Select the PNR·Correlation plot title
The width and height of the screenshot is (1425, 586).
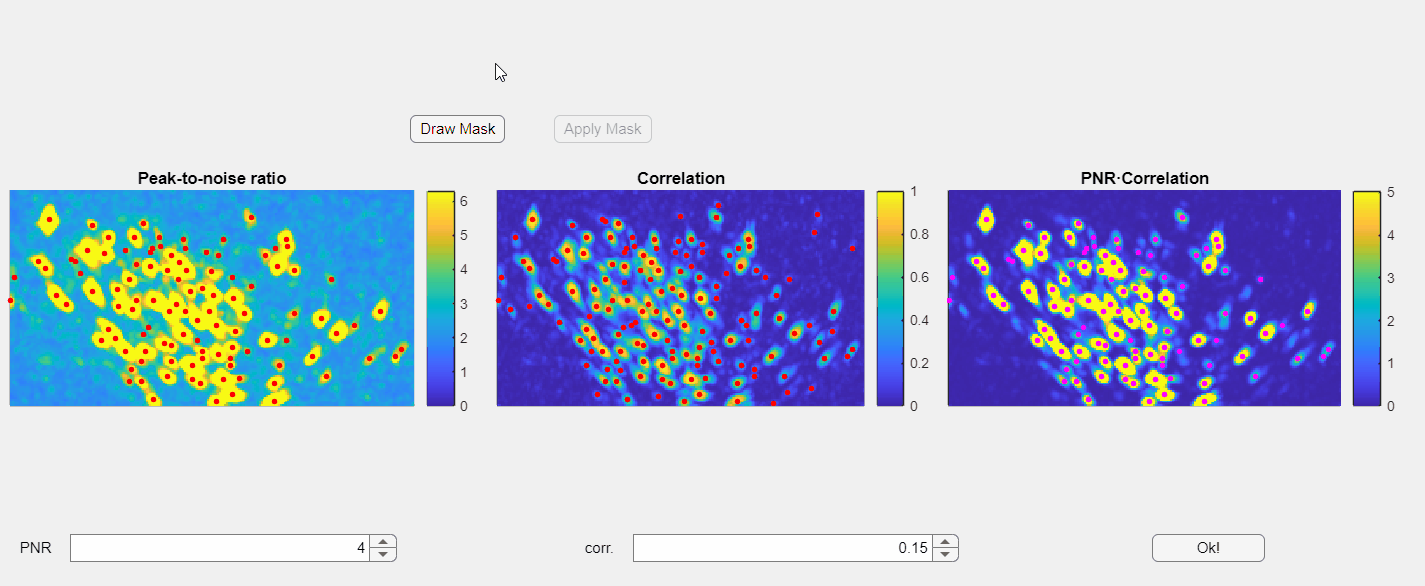(1144, 179)
